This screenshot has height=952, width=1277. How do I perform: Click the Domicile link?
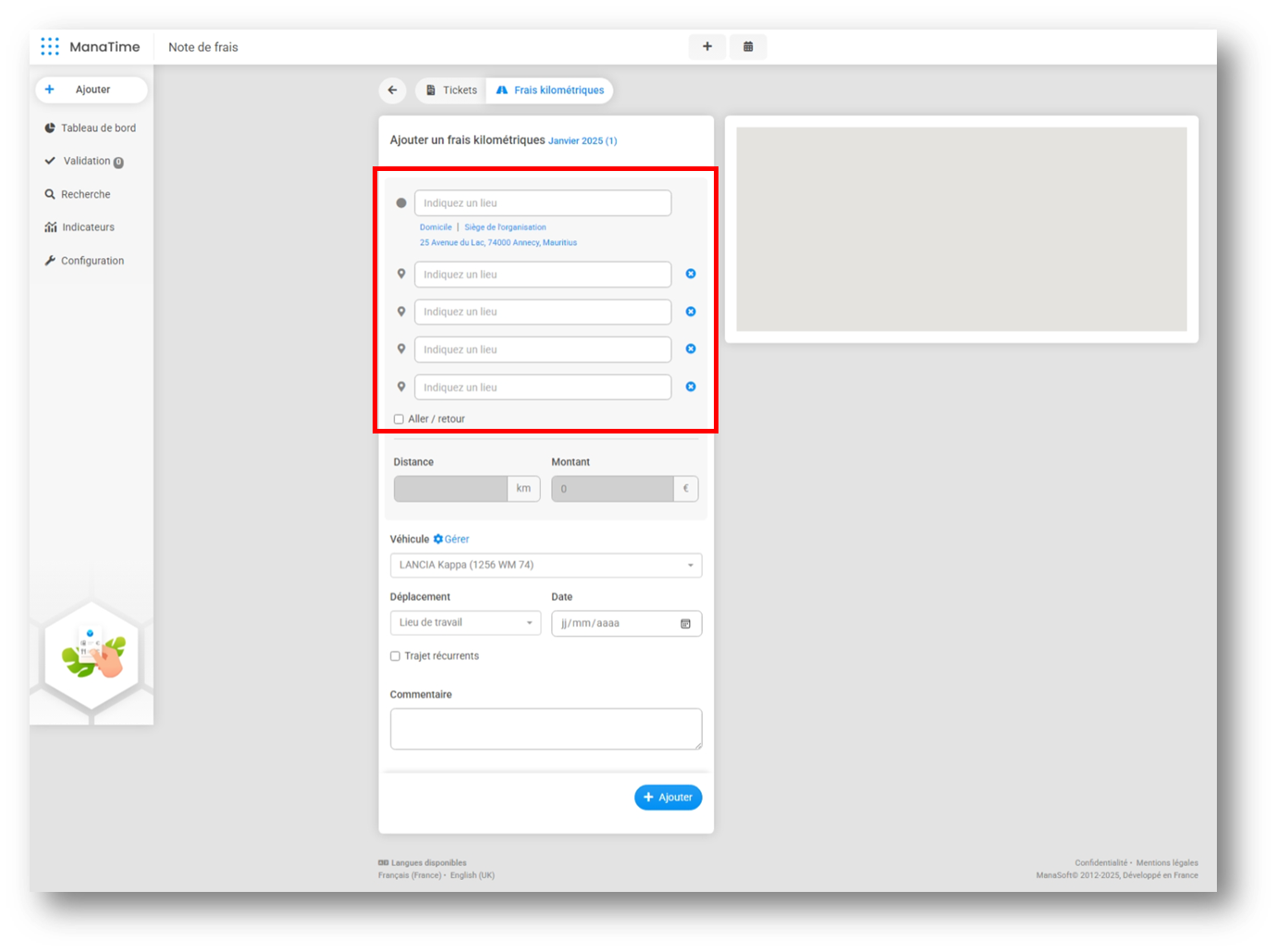click(436, 227)
